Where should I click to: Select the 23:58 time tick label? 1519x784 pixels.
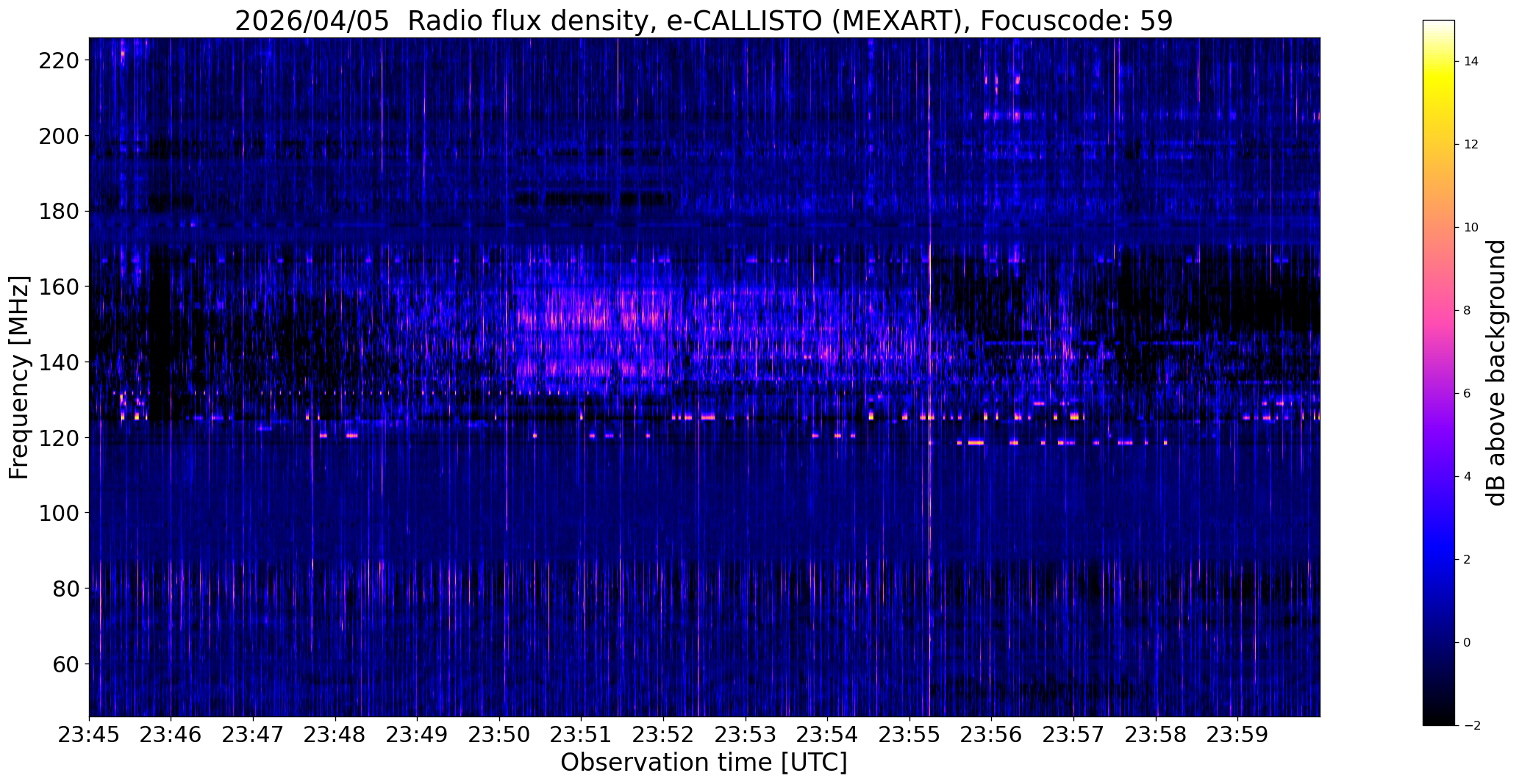tap(1157, 735)
